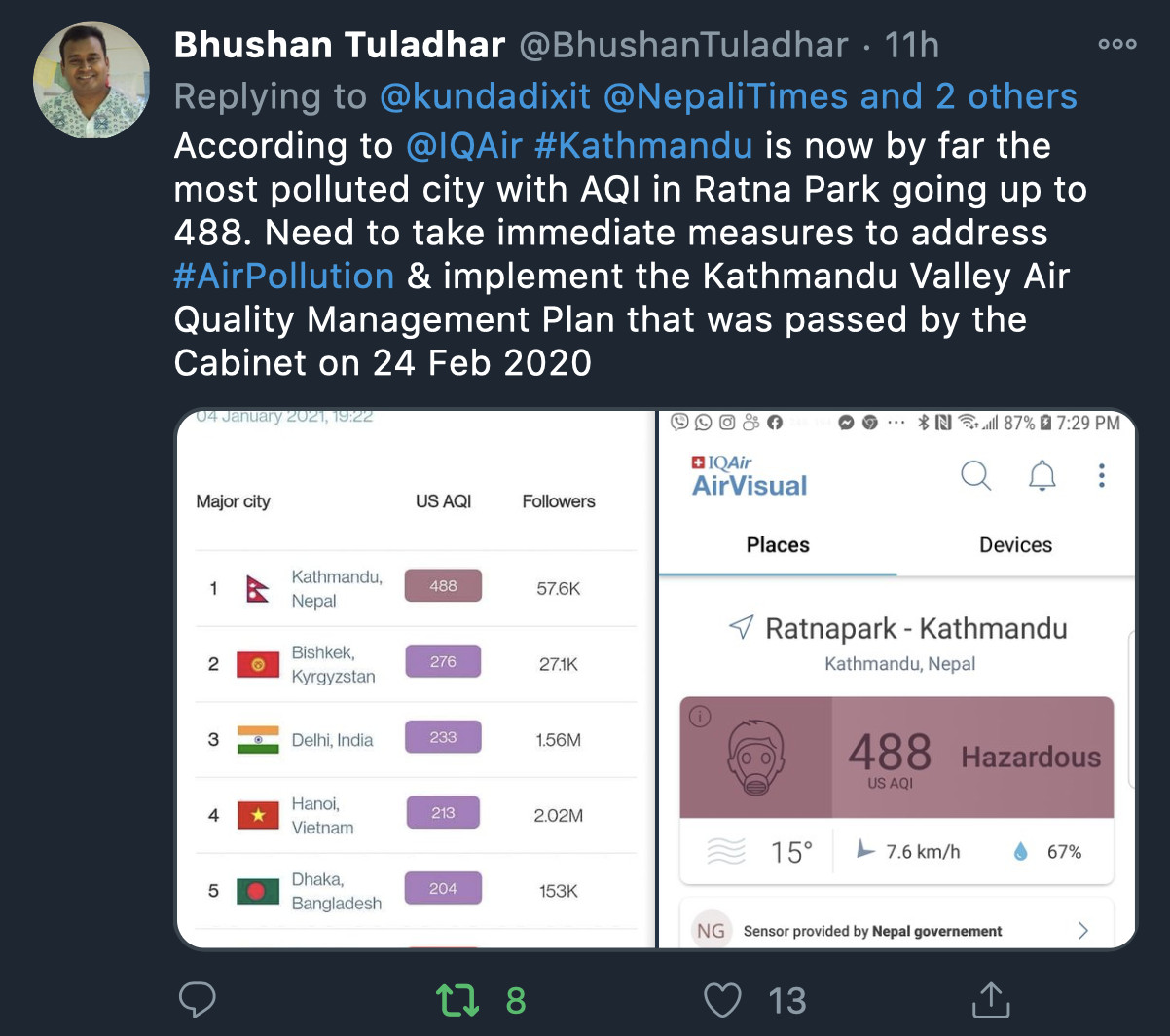Open the AirVisual three-dot overflow menu
1170x1036 pixels.
click(x=1101, y=476)
